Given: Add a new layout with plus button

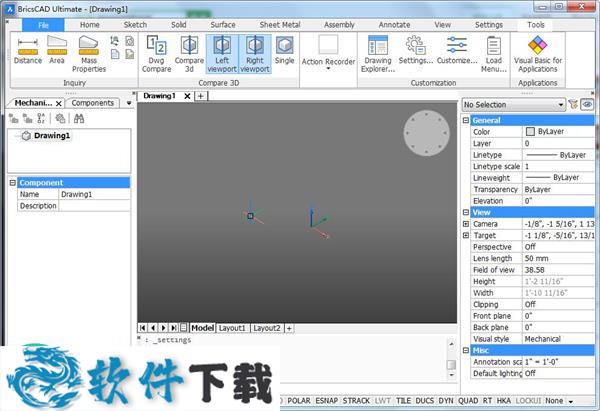Looking at the screenshot, I should [x=289, y=328].
